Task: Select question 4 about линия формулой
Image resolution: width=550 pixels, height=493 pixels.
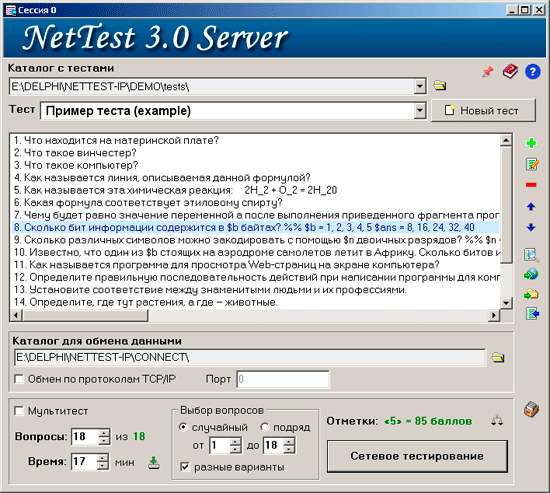Action: pos(255,178)
